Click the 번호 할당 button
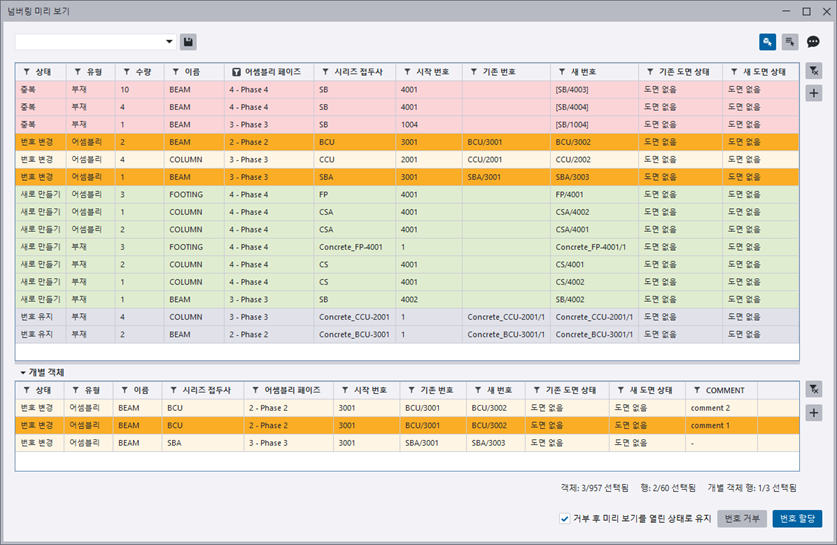 pos(797,518)
